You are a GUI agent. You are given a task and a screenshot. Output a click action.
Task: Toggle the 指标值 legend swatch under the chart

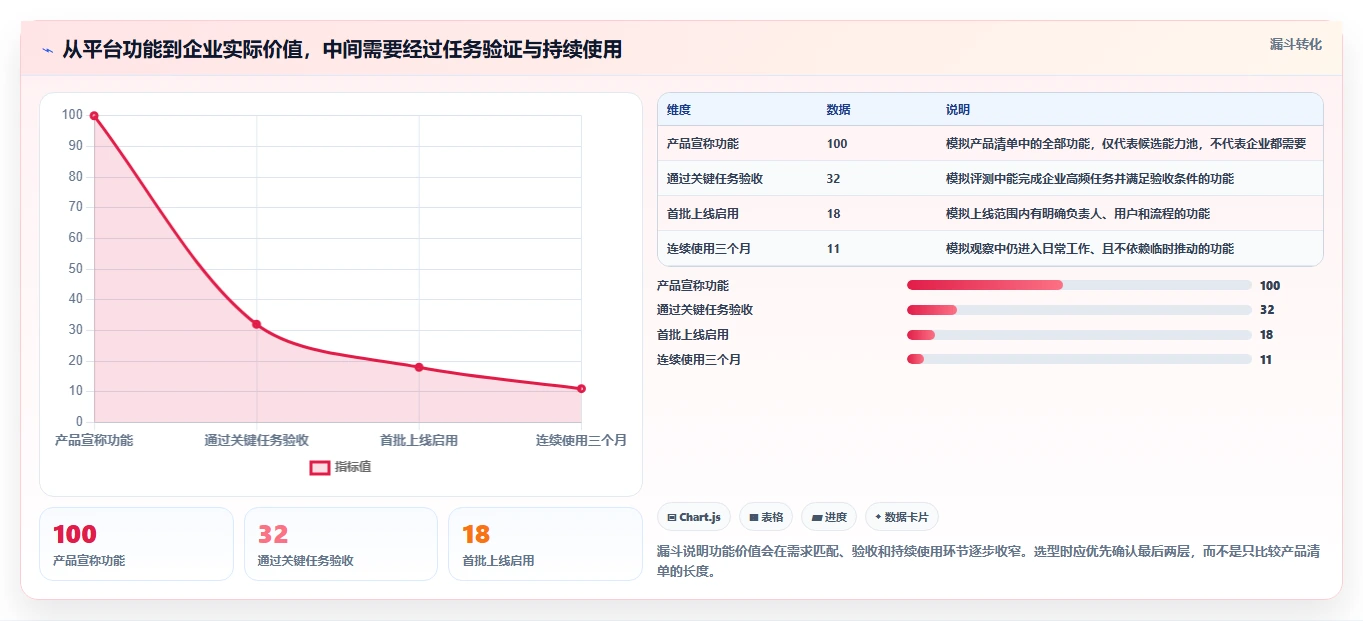(x=319, y=467)
